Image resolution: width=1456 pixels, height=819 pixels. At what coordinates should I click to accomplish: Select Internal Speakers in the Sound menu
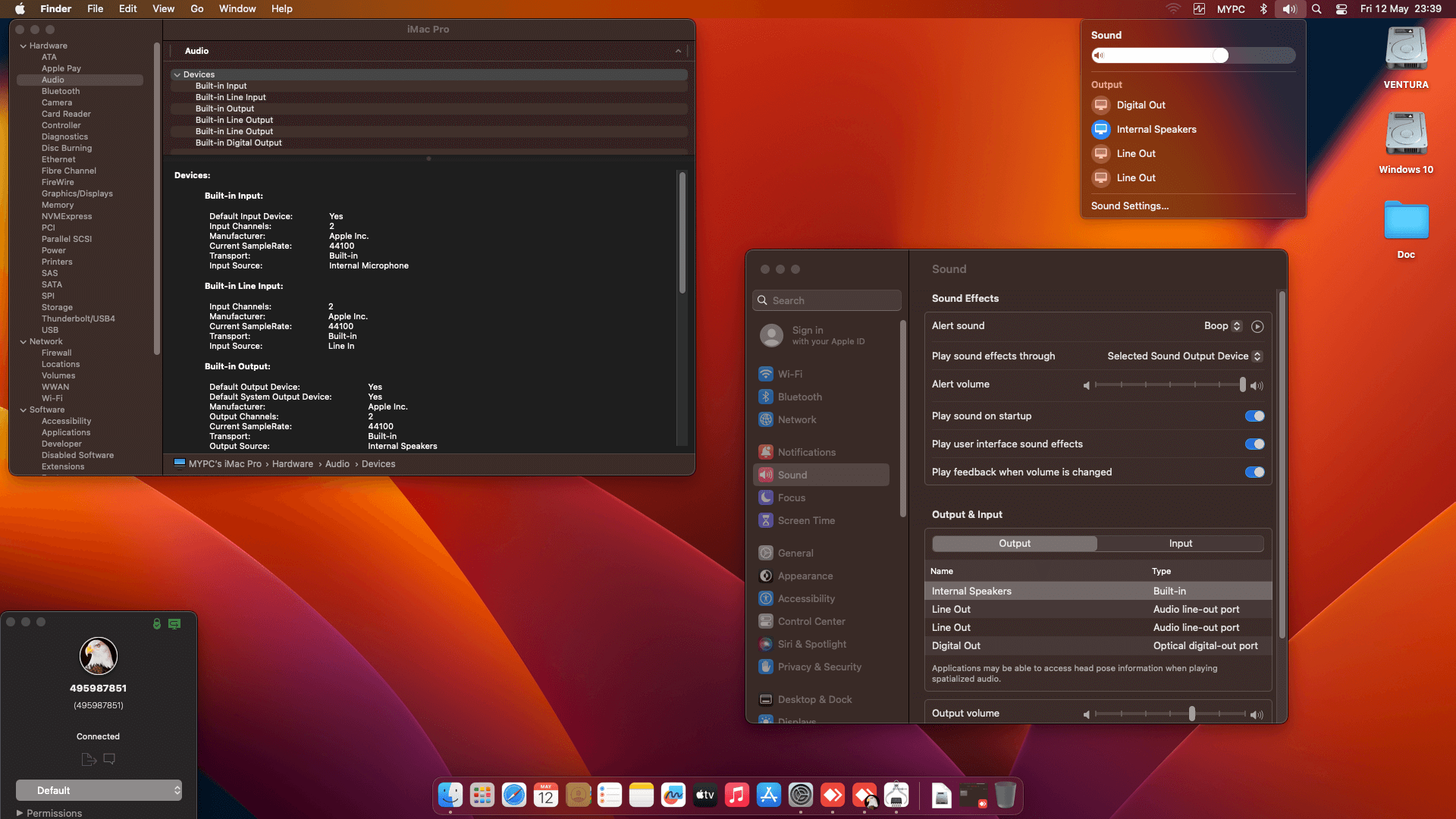tap(1193, 130)
